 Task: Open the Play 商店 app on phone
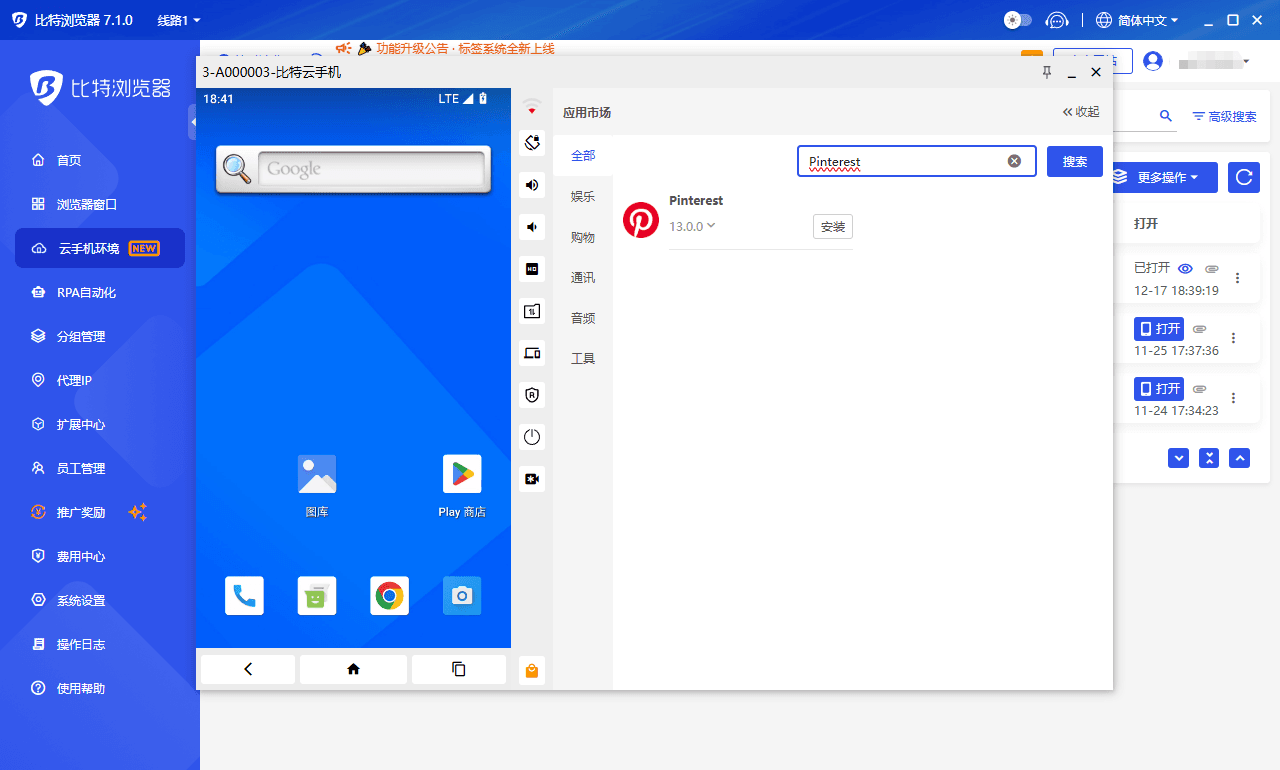coord(462,475)
